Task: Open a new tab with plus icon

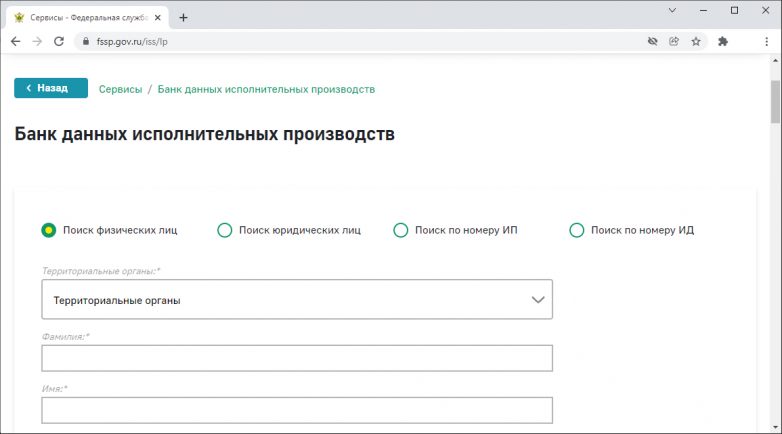Action: pyautogui.click(x=183, y=17)
